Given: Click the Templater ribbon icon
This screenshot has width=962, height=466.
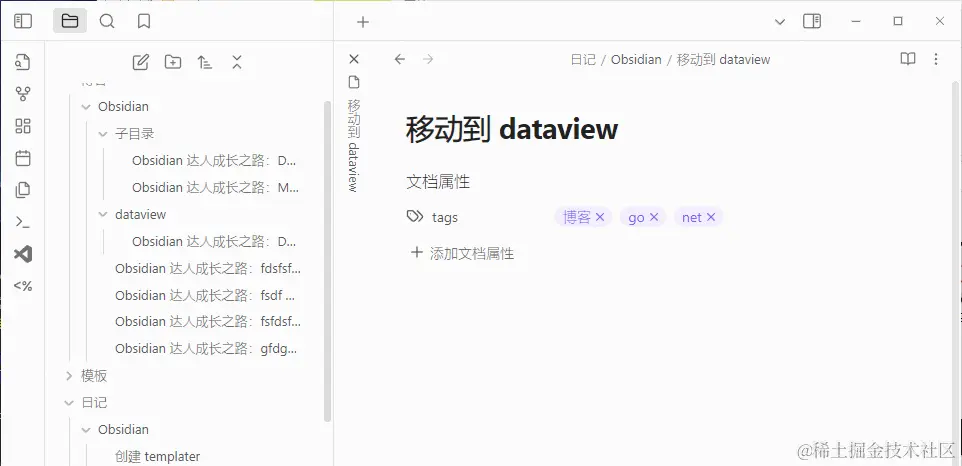Looking at the screenshot, I should coord(23,286).
